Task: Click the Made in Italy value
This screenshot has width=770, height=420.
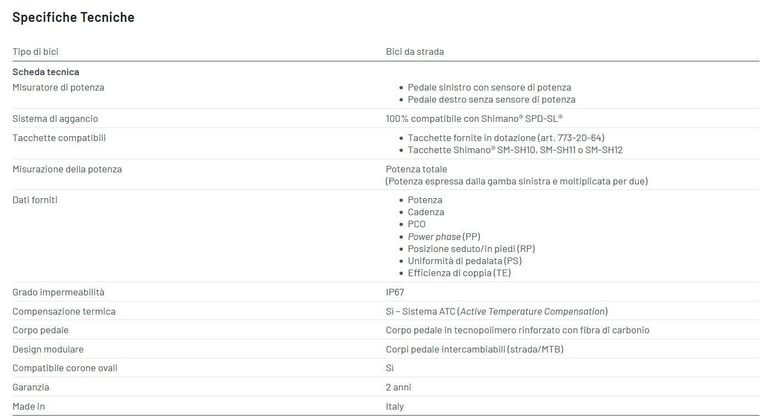Action: (x=394, y=407)
